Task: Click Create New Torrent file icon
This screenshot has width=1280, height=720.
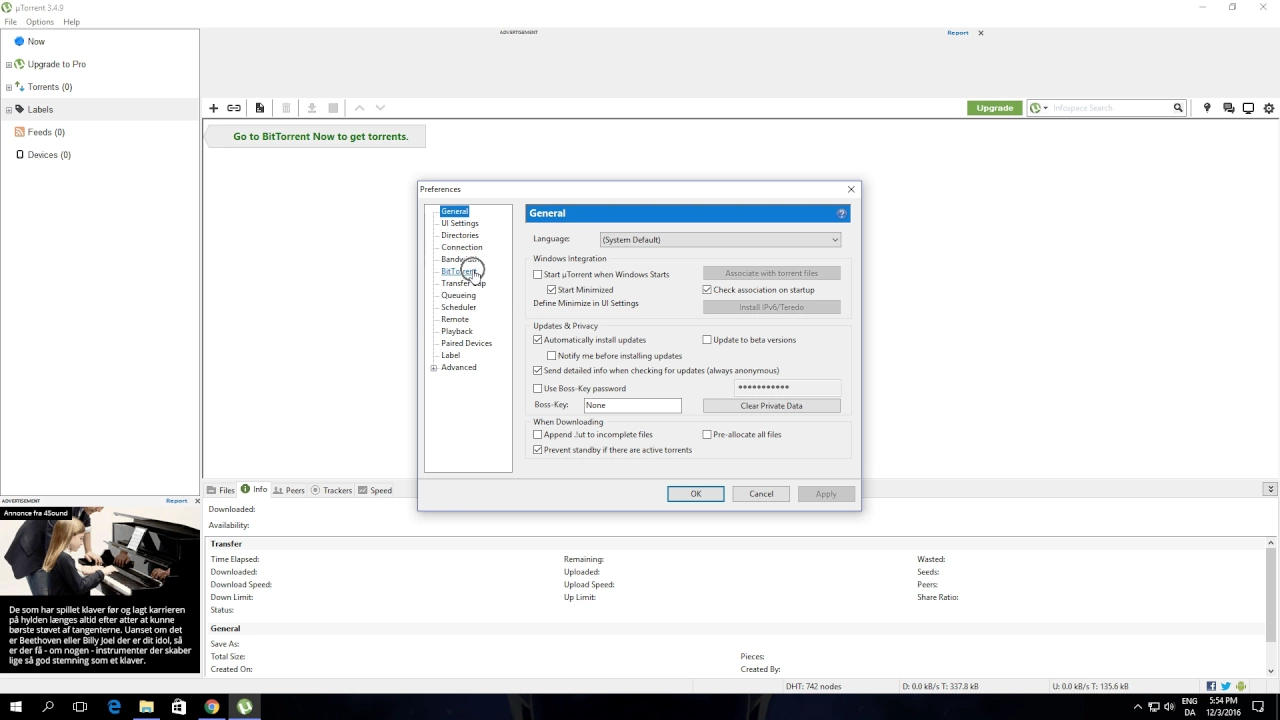Action: click(x=260, y=108)
